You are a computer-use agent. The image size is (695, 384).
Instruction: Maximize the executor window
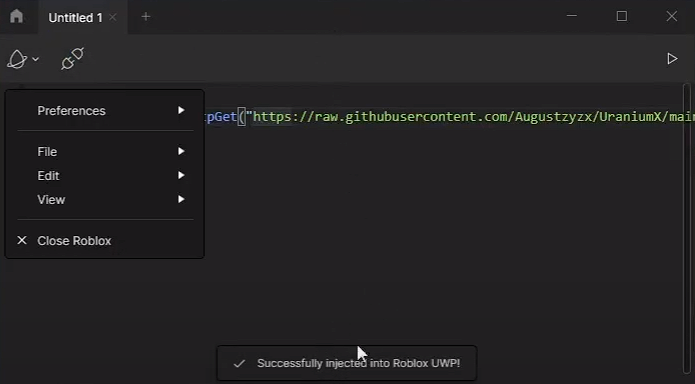click(x=622, y=16)
